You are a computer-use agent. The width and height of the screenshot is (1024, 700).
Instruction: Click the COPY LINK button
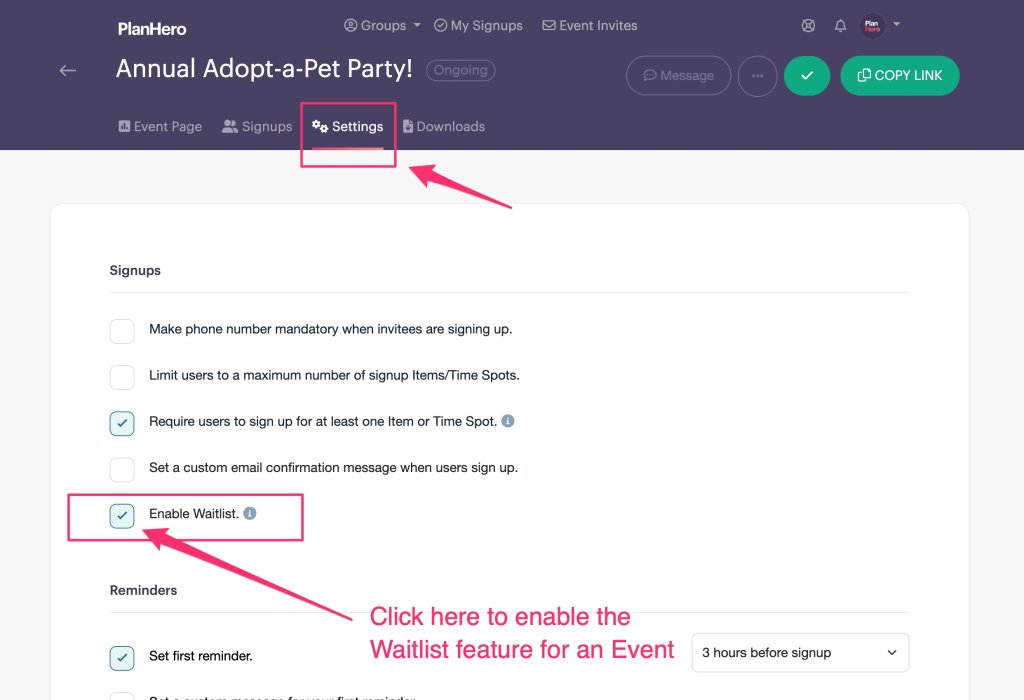[899, 75]
